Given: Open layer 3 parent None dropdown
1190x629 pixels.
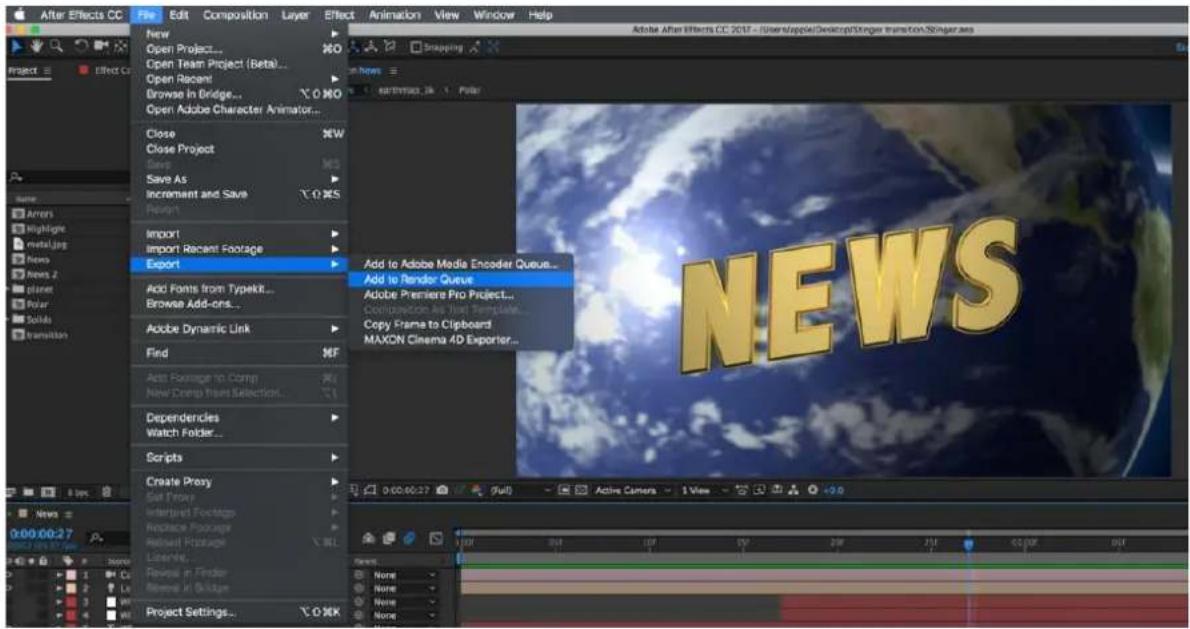Looking at the screenshot, I should [x=404, y=602].
